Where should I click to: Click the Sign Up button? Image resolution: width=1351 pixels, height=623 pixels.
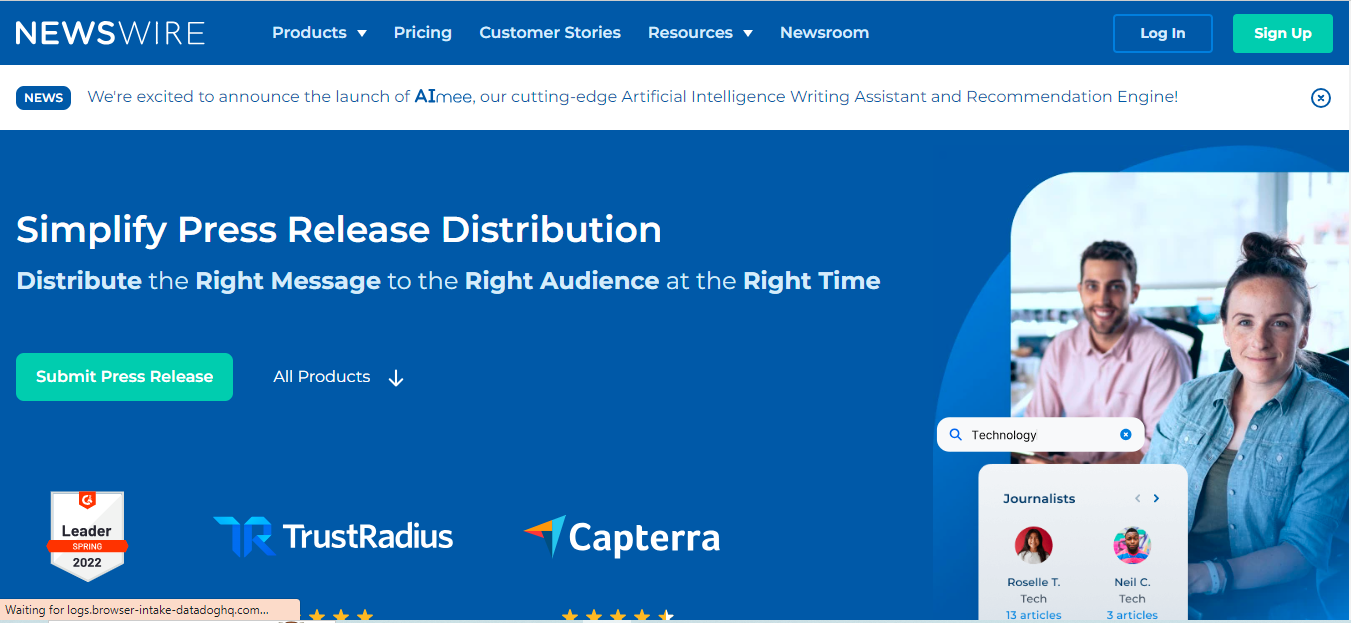pos(1283,33)
